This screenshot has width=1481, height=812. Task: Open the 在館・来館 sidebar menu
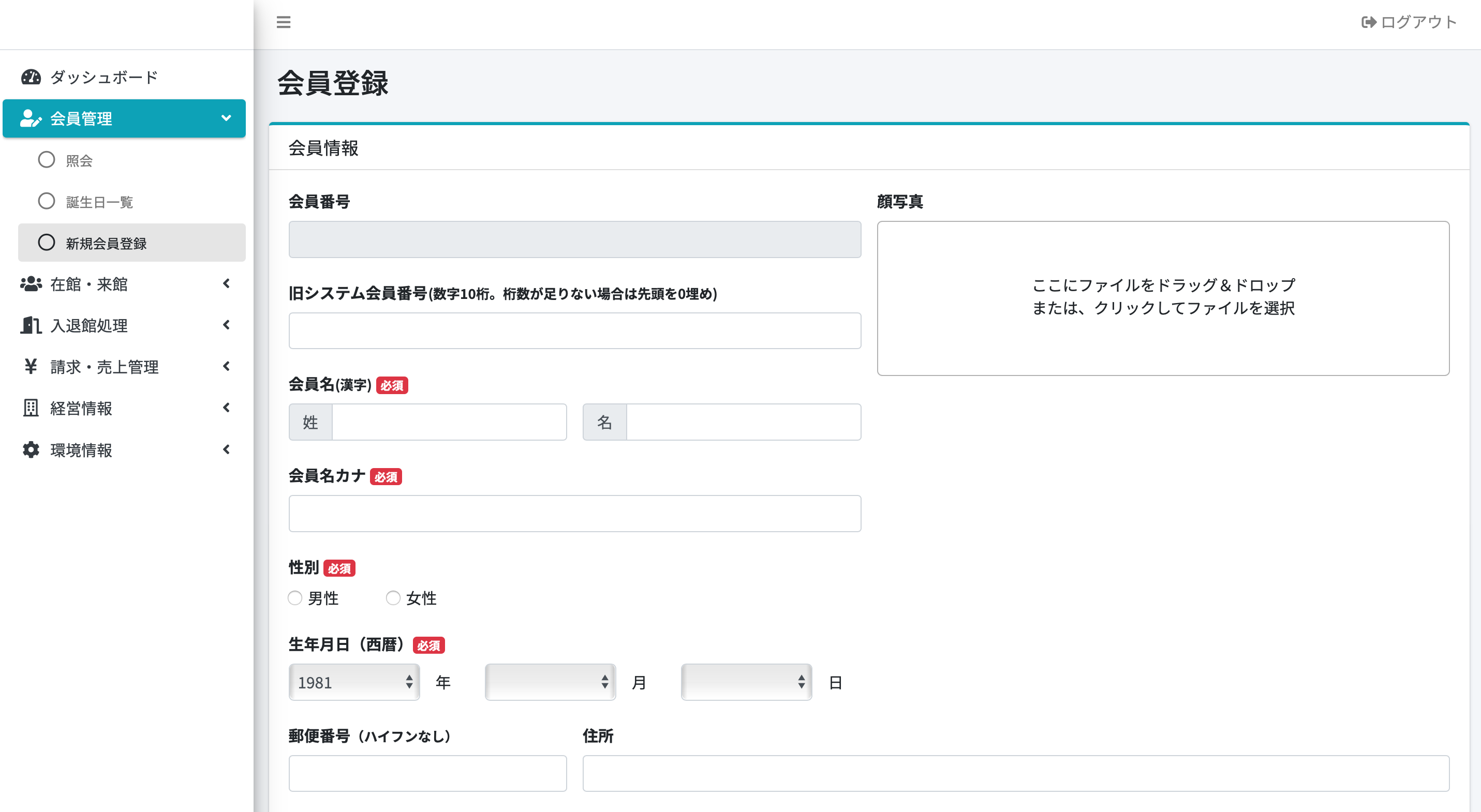pyautogui.click(x=124, y=284)
